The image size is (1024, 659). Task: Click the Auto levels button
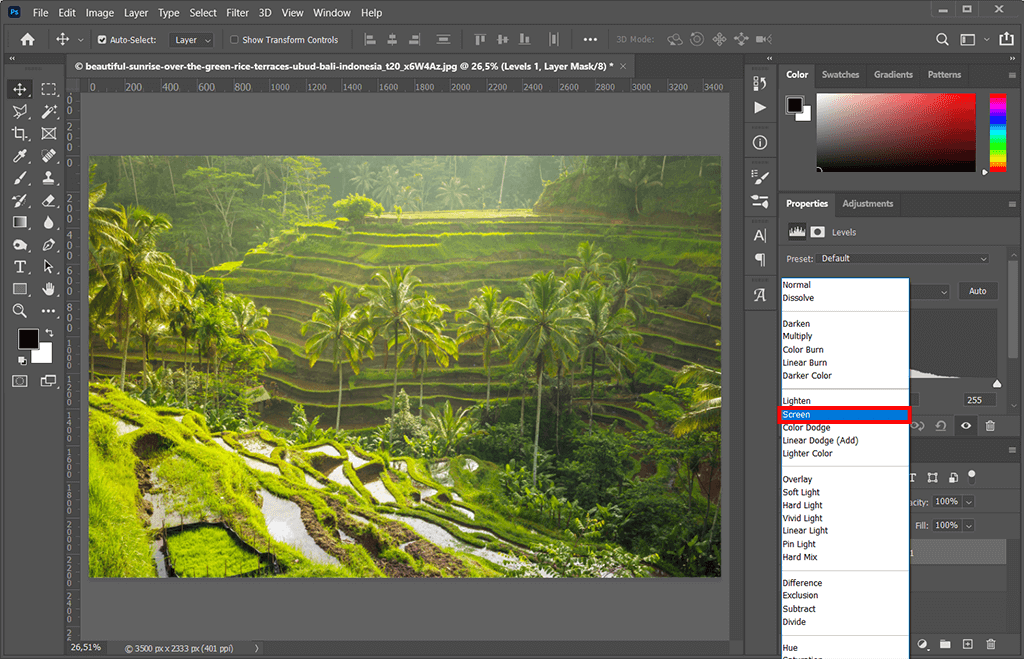coord(977,291)
